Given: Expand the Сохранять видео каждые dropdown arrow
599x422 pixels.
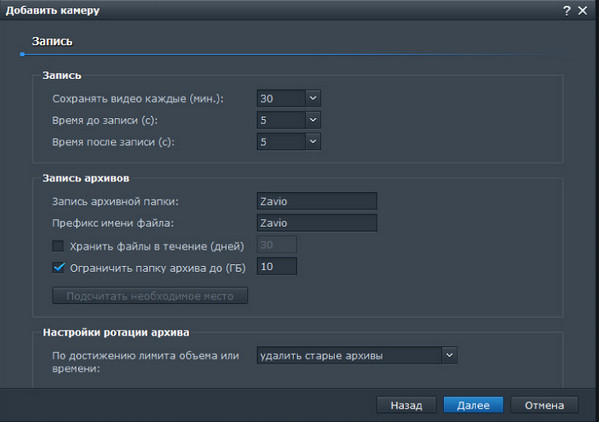Looking at the screenshot, I should (313, 98).
